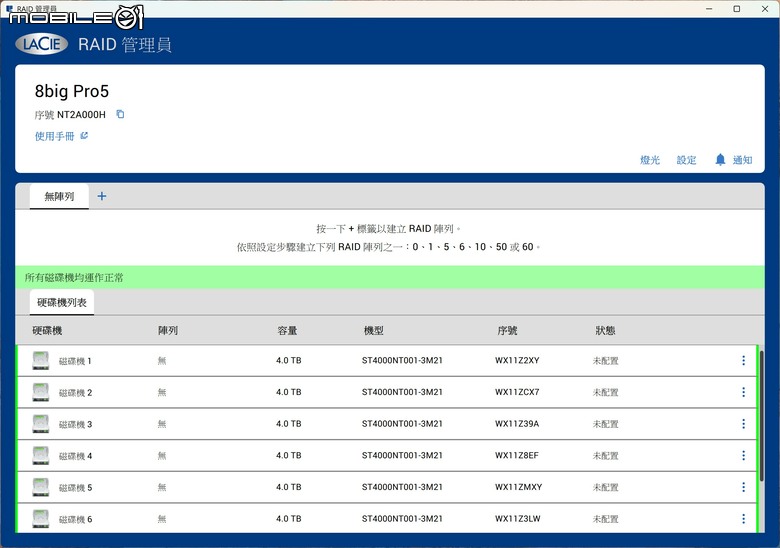Image resolution: width=780 pixels, height=548 pixels.
Task: Click the drive icon for 磁碟機 6
Action: 41,519
